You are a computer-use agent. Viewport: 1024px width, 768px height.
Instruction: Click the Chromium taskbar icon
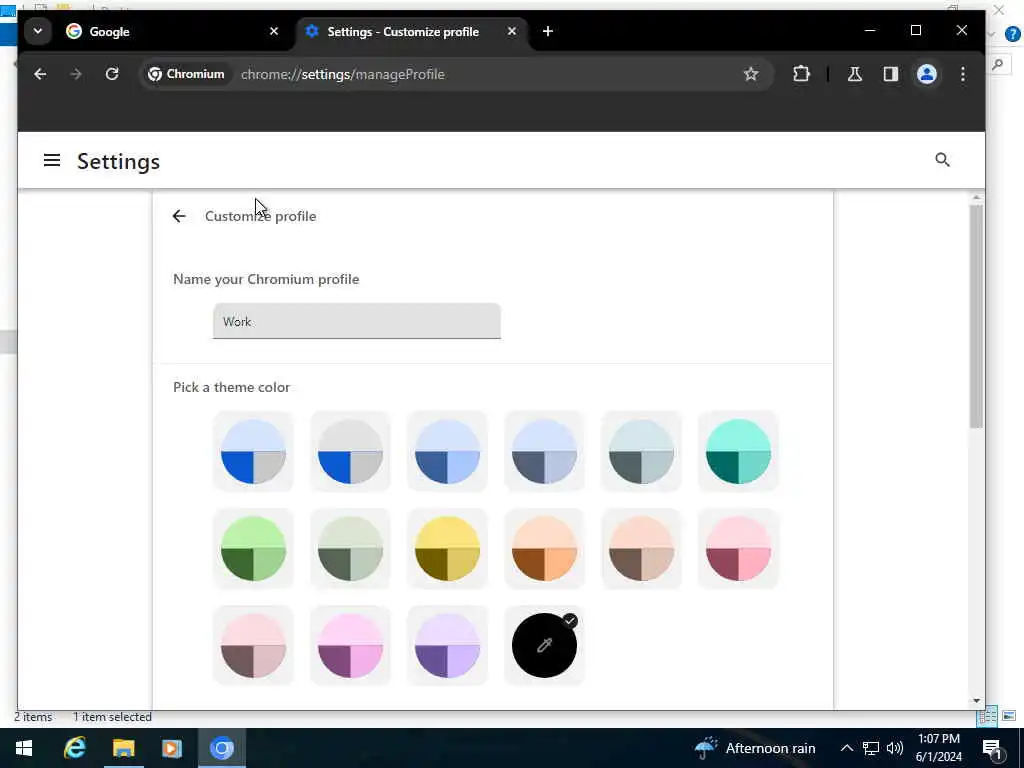221,748
